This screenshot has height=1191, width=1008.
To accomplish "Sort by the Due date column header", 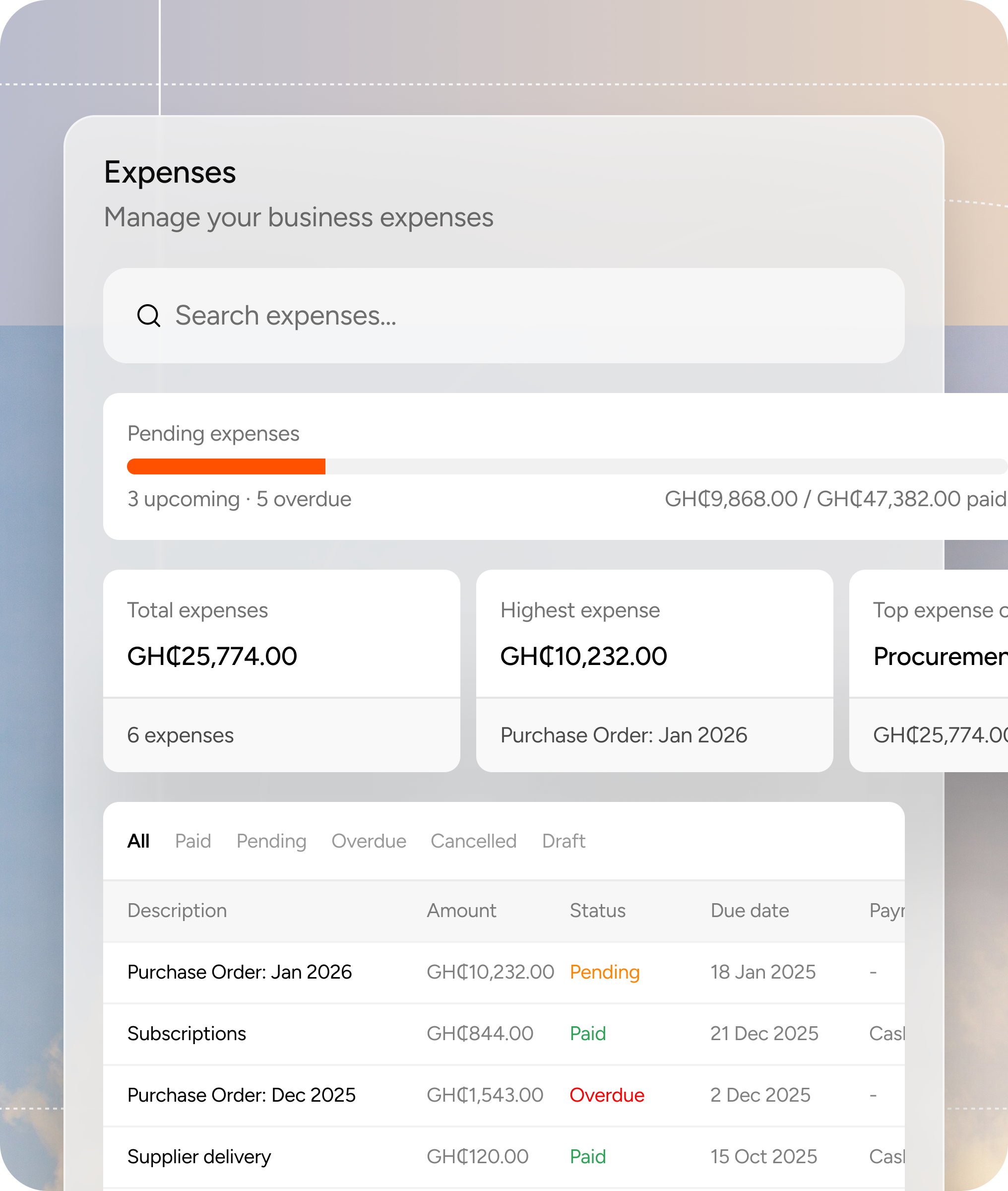I will point(750,911).
